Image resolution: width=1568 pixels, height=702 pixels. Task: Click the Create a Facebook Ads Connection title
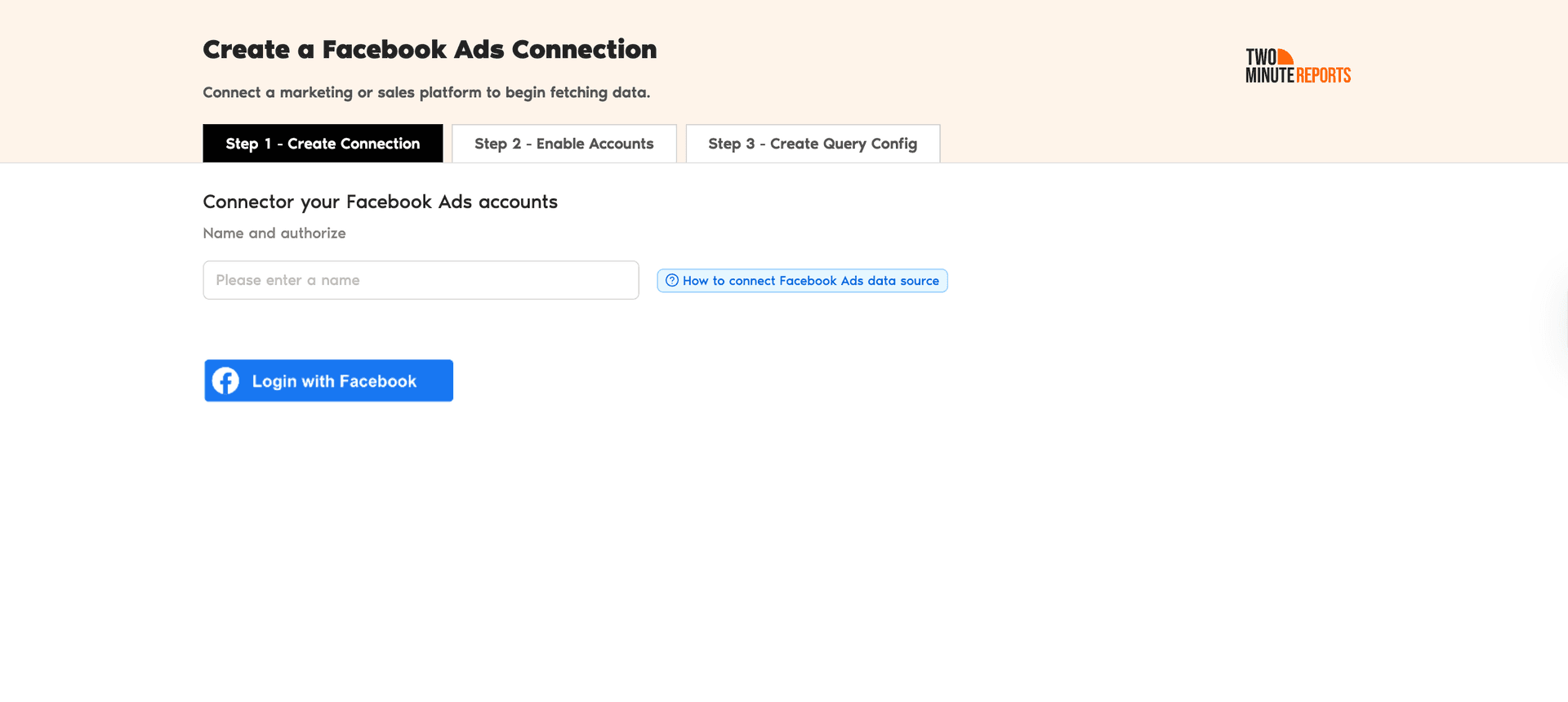pyautogui.click(x=430, y=49)
